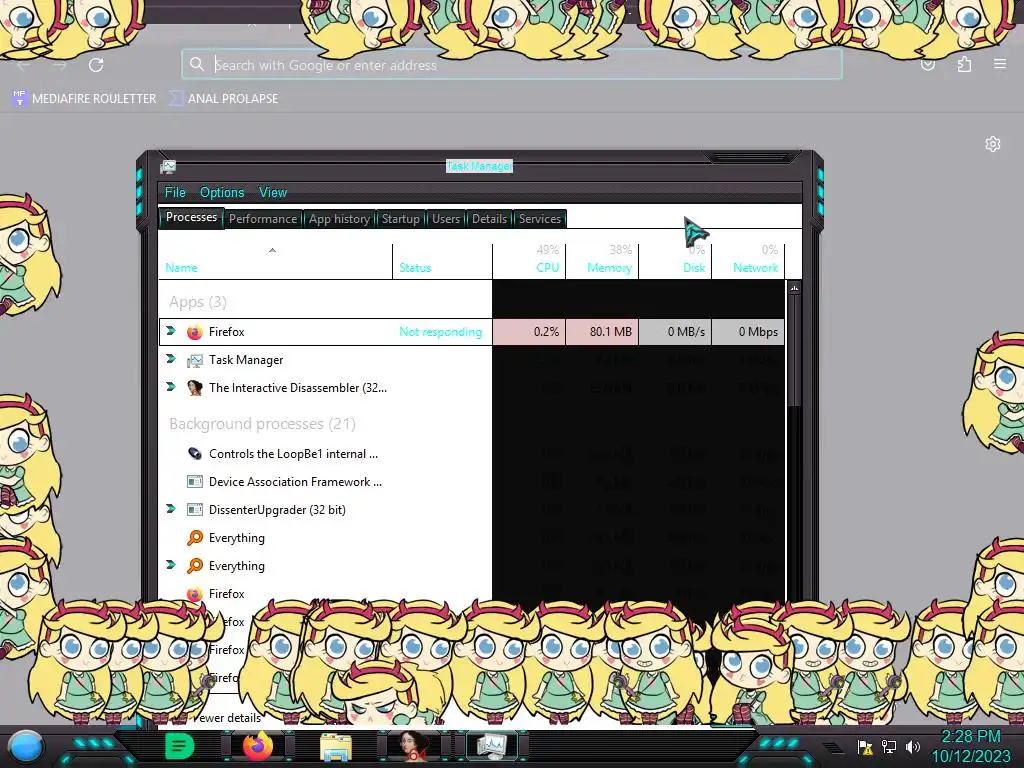Image resolution: width=1024 pixels, height=768 pixels.
Task: Expand the Firefox app process group
Action: coord(171,331)
